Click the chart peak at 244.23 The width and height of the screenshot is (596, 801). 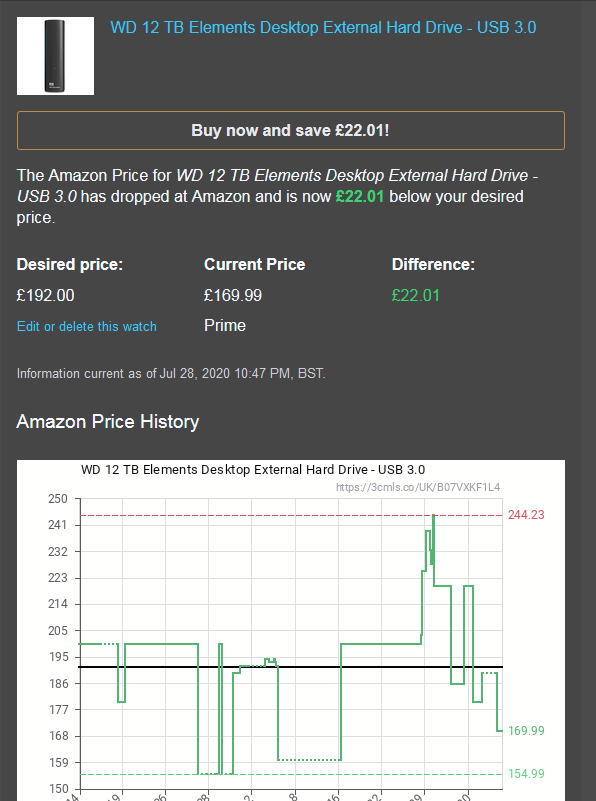(x=434, y=516)
